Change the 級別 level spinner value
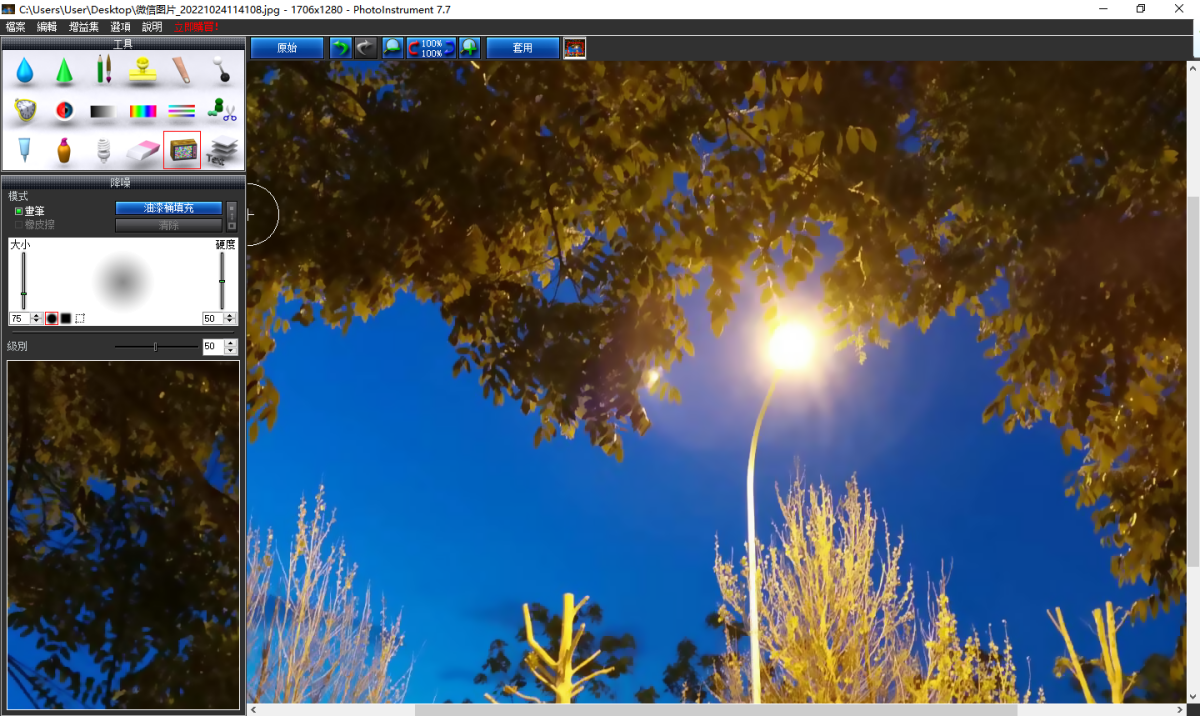1200x716 pixels. pyautogui.click(x=231, y=347)
